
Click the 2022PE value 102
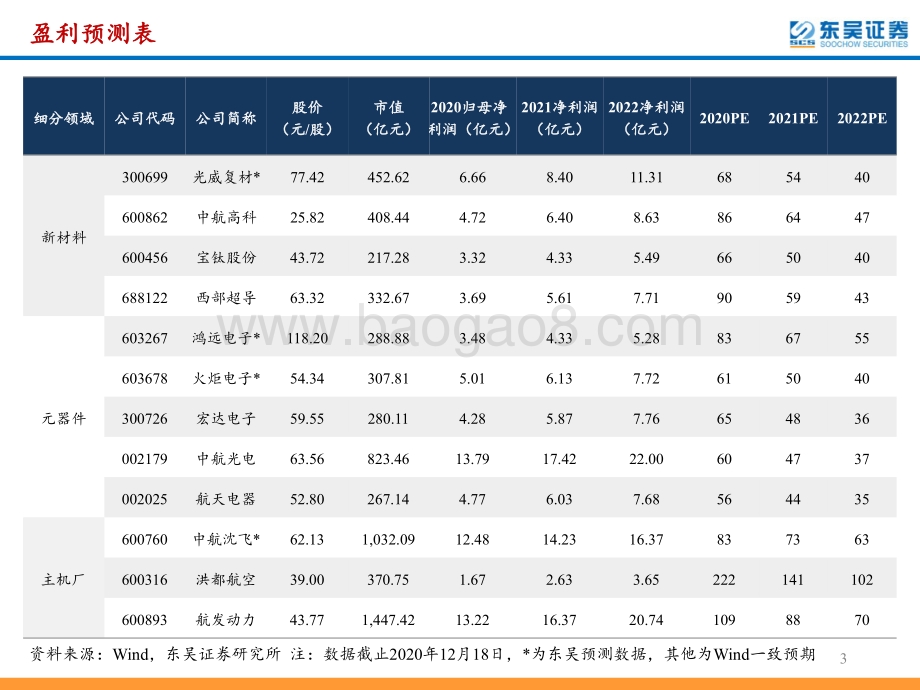coord(862,580)
